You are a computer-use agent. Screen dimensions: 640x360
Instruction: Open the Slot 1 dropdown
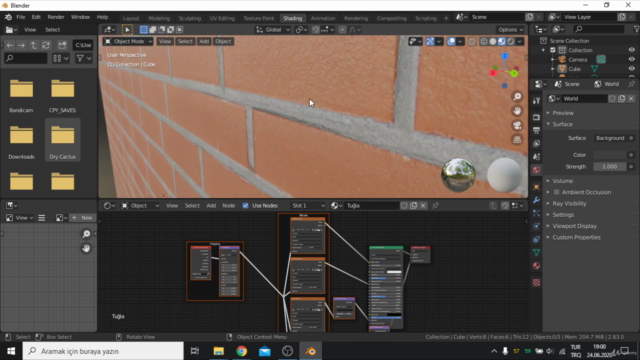click(308, 205)
